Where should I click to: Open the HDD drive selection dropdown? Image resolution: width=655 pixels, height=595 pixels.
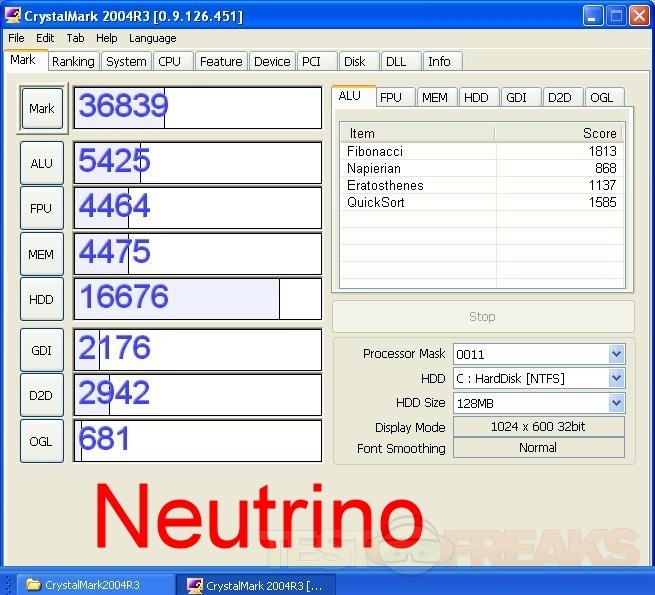(x=616, y=379)
